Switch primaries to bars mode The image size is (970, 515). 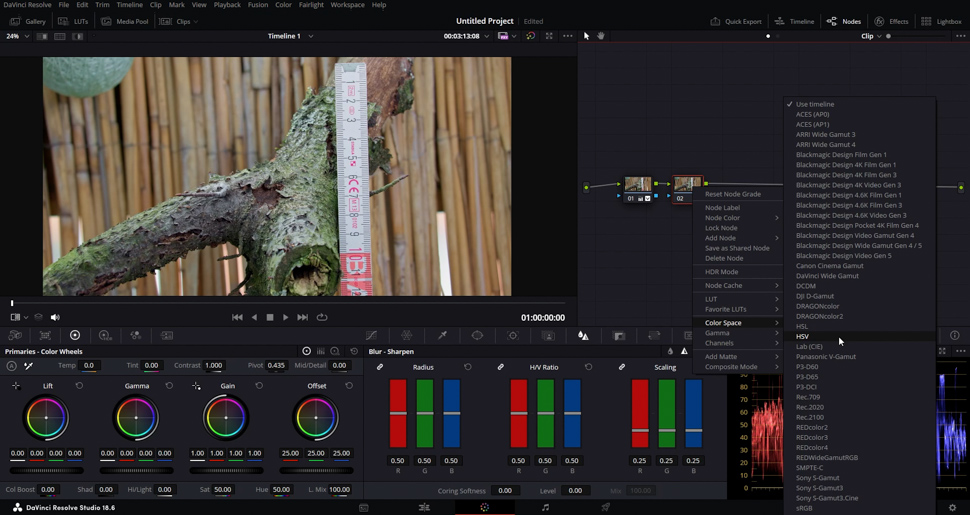[320, 351]
